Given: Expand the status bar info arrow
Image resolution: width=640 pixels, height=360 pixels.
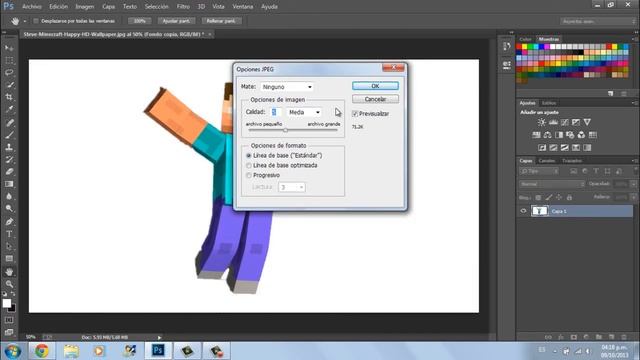Looking at the screenshot, I should [160, 338].
